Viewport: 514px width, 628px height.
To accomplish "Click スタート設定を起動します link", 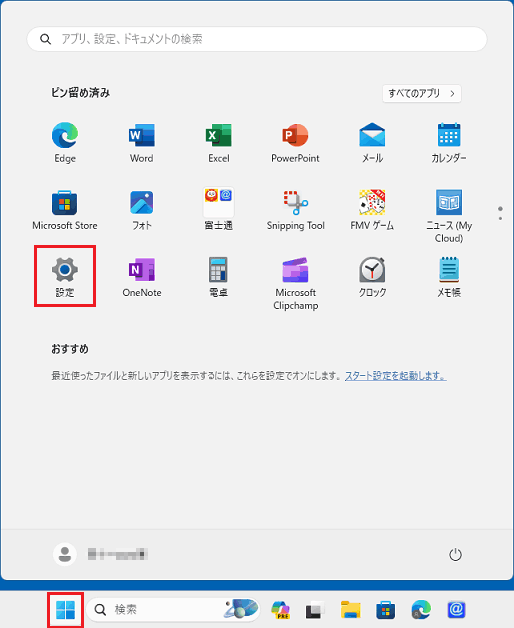I will (x=395, y=376).
